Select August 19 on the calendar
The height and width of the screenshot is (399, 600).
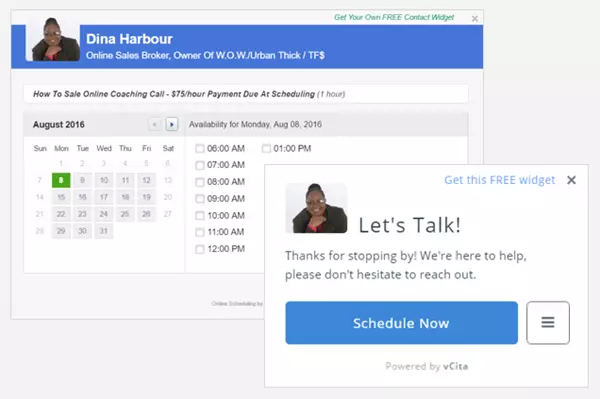click(x=147, y=197)
